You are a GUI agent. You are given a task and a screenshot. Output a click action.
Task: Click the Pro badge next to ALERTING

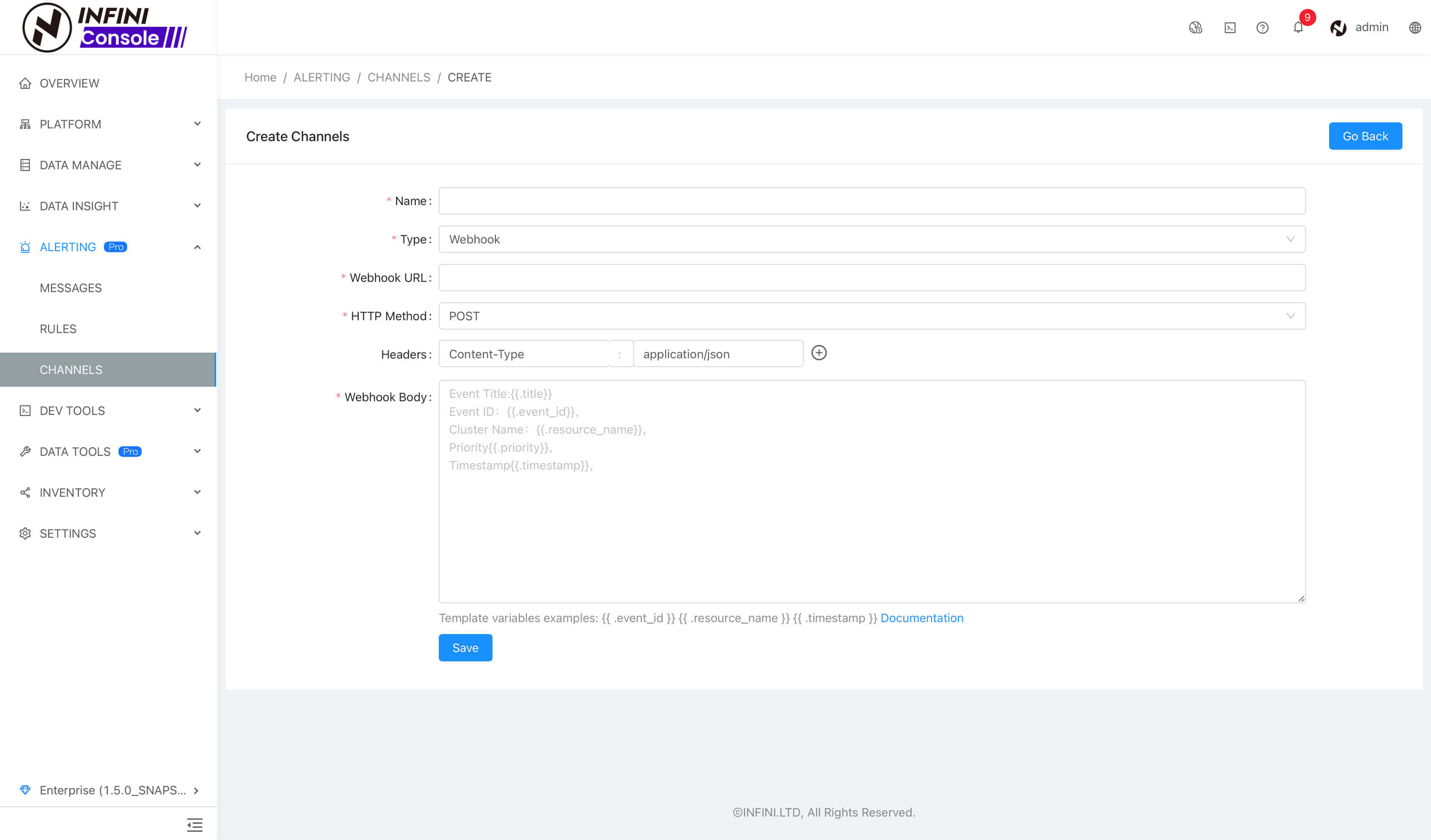116,247
